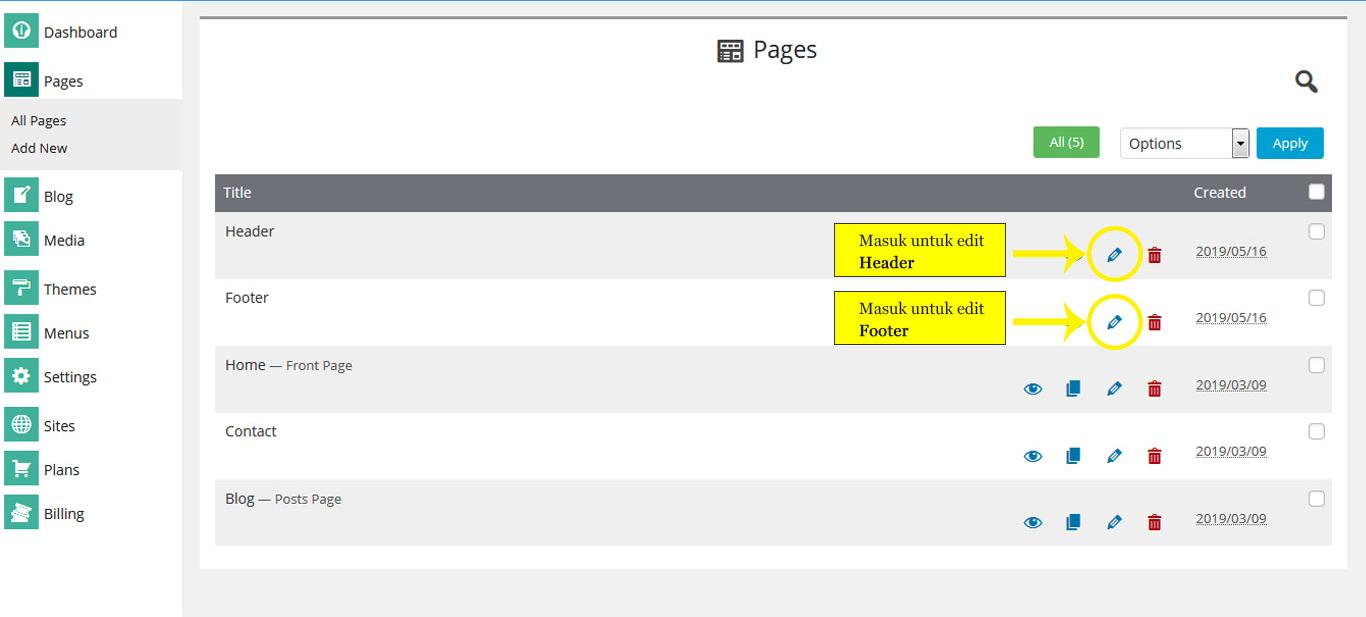Edit the Home page with pencil icon
This screenshot has height=617, width=1366.
(x=1114, y=389)
